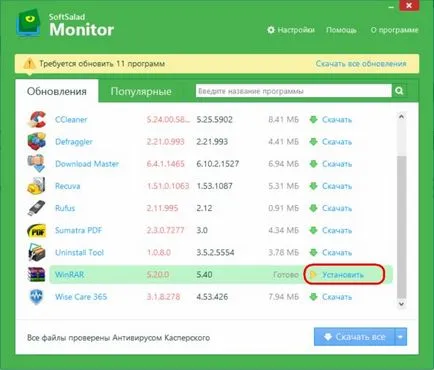Switch to the Популярные tab
The height and width of the screenshot is (370, 434).
point(141,91)
